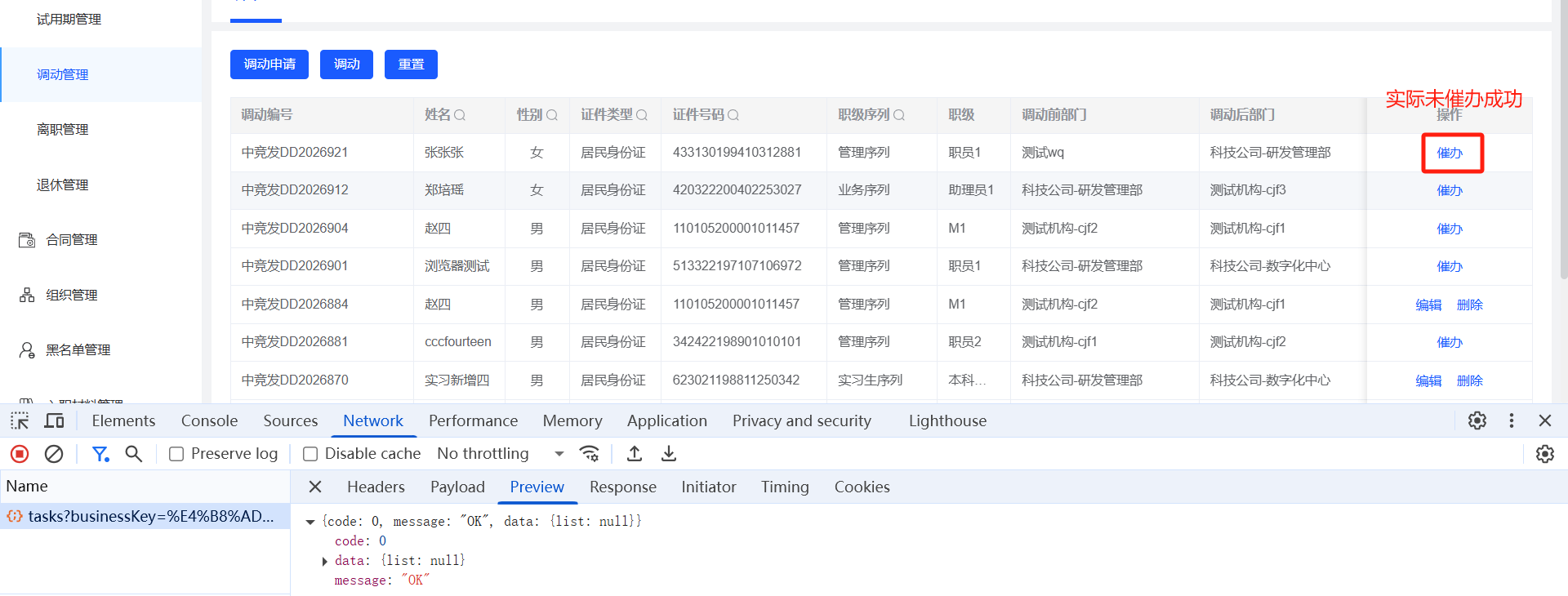Viewport: 1568px width, 596px height.
Task: Click 删除 in the 中竞发DD2026884 row
Action: point(1470,305)
